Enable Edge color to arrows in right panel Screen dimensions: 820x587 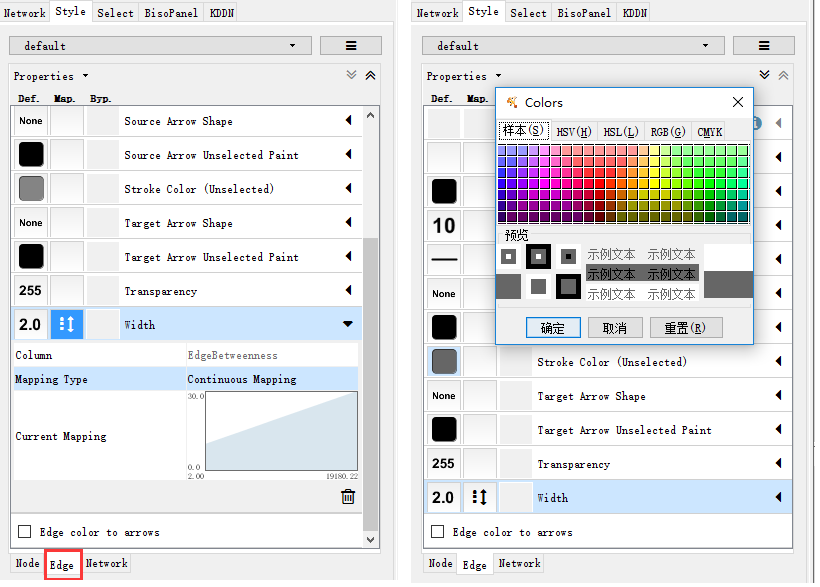pyautogui.click(x=437, y=532)
